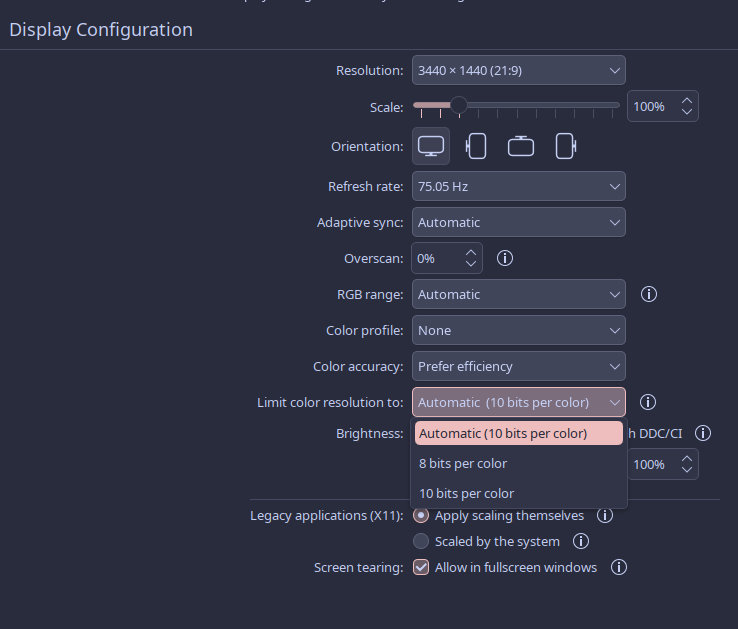738x629 pixels.
Task: Click the Overscan percentage spin box
Action: click(x=437, y=258)
